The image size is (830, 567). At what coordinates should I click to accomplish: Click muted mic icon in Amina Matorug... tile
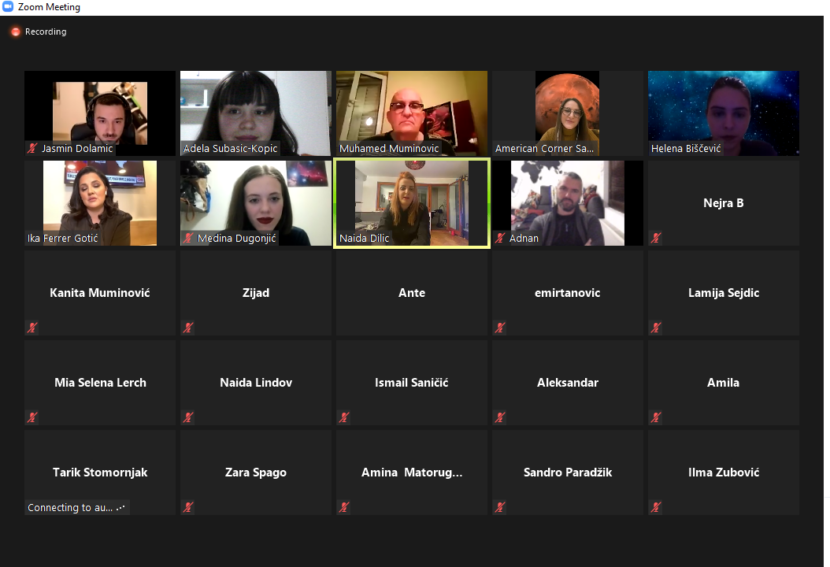pos(344,507)
